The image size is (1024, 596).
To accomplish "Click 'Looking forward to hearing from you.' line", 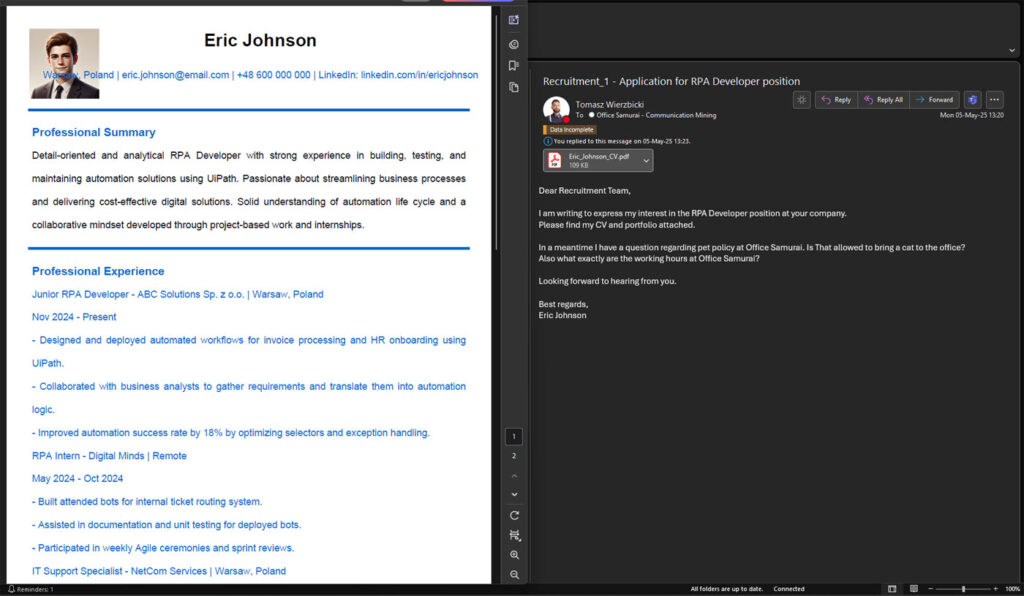I will click(x=607, y=281).
